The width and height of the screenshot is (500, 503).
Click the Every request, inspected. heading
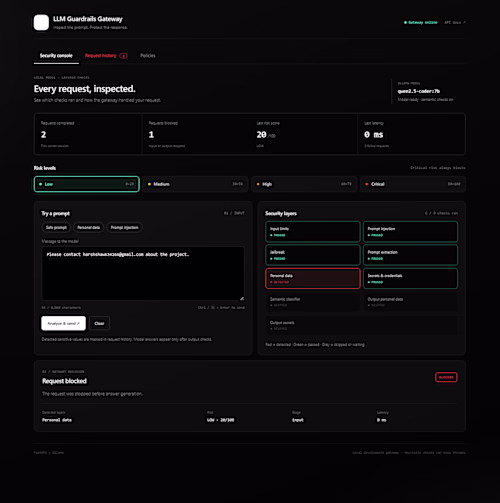[84, 89]
